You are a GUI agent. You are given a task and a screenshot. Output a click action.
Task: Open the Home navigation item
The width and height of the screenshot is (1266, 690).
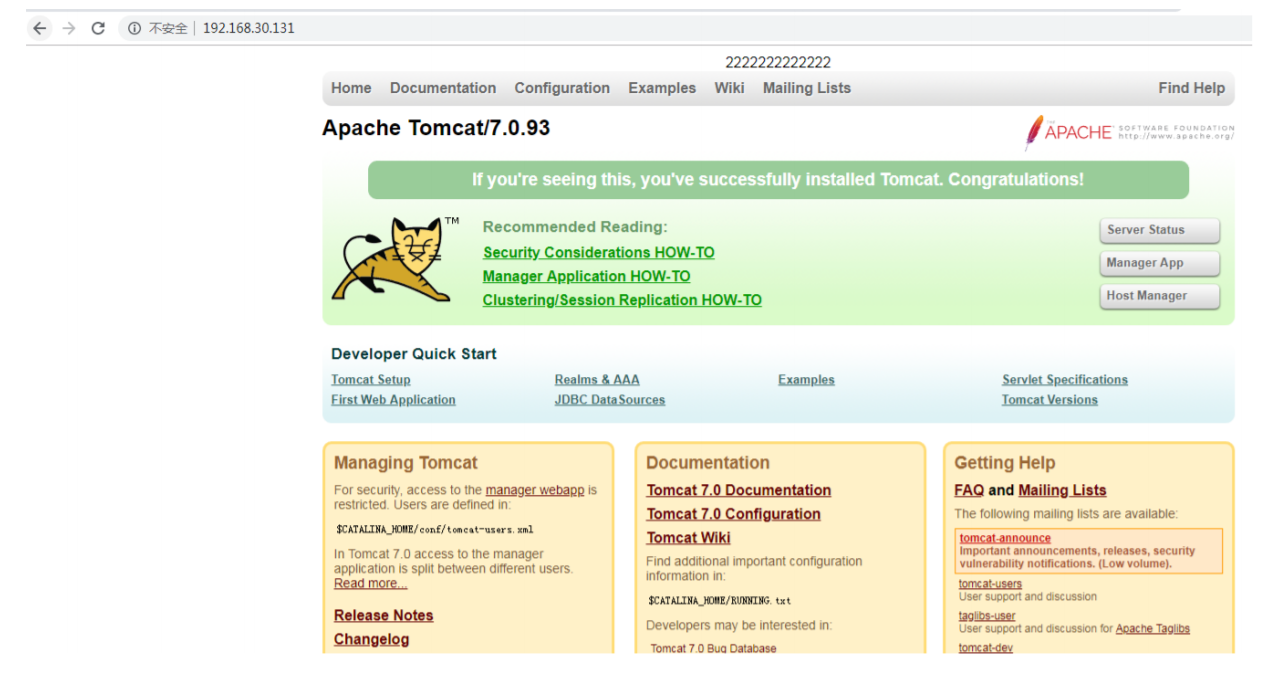(351, 88)
